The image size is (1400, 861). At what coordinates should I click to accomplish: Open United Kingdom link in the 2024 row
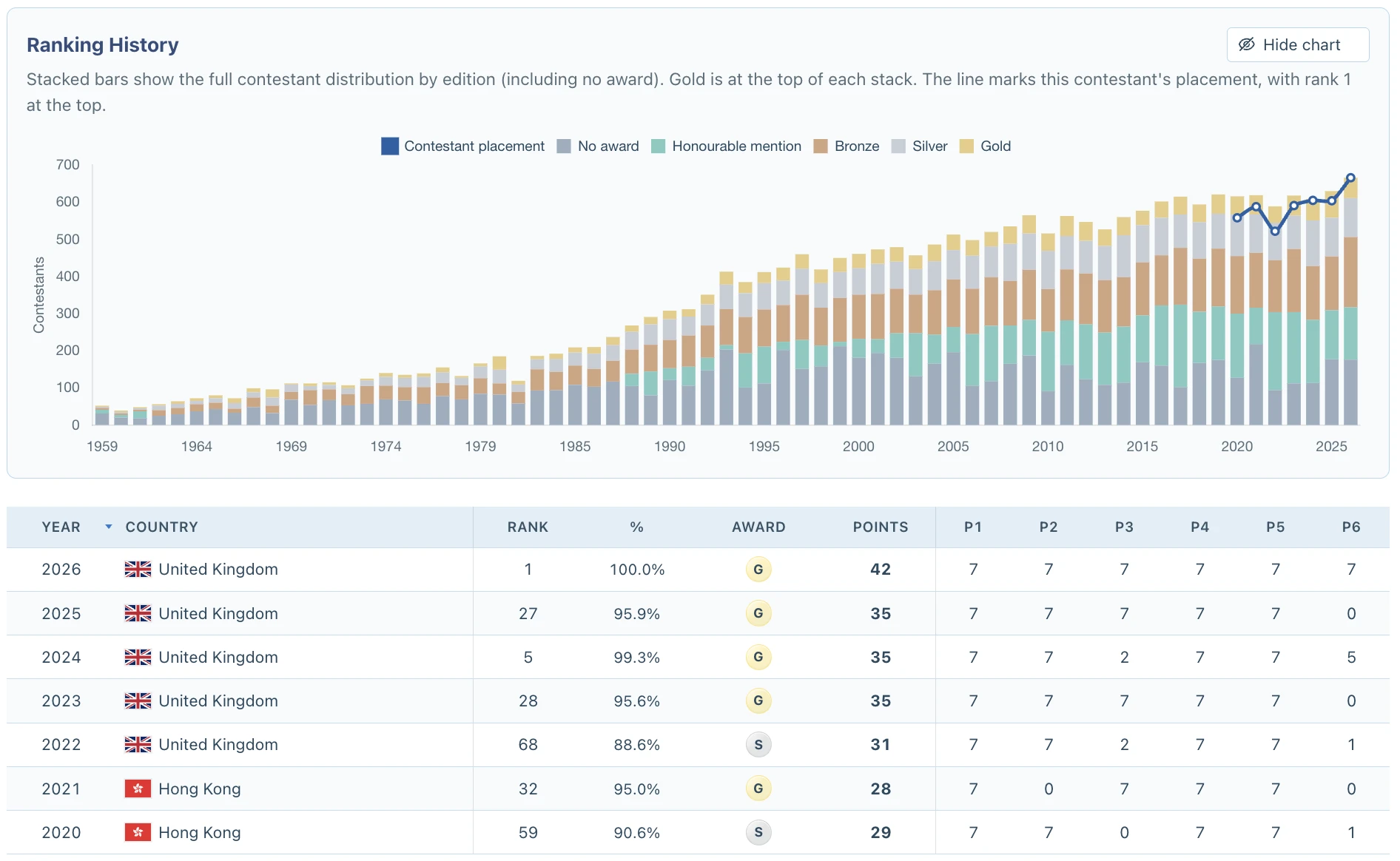[x=218, y=657]
